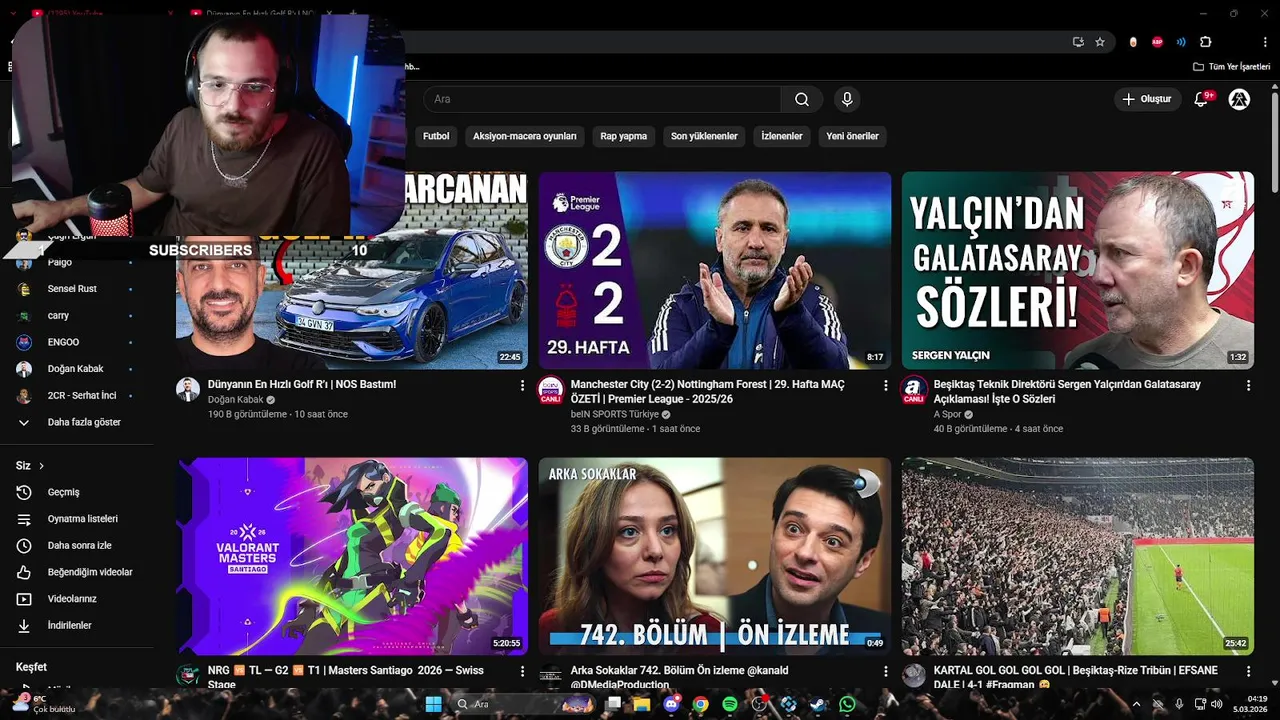The height and width of the screenshot is (720, 1280).
Task: Select the İzlenenler filter chip
Action: coord(782,136)
